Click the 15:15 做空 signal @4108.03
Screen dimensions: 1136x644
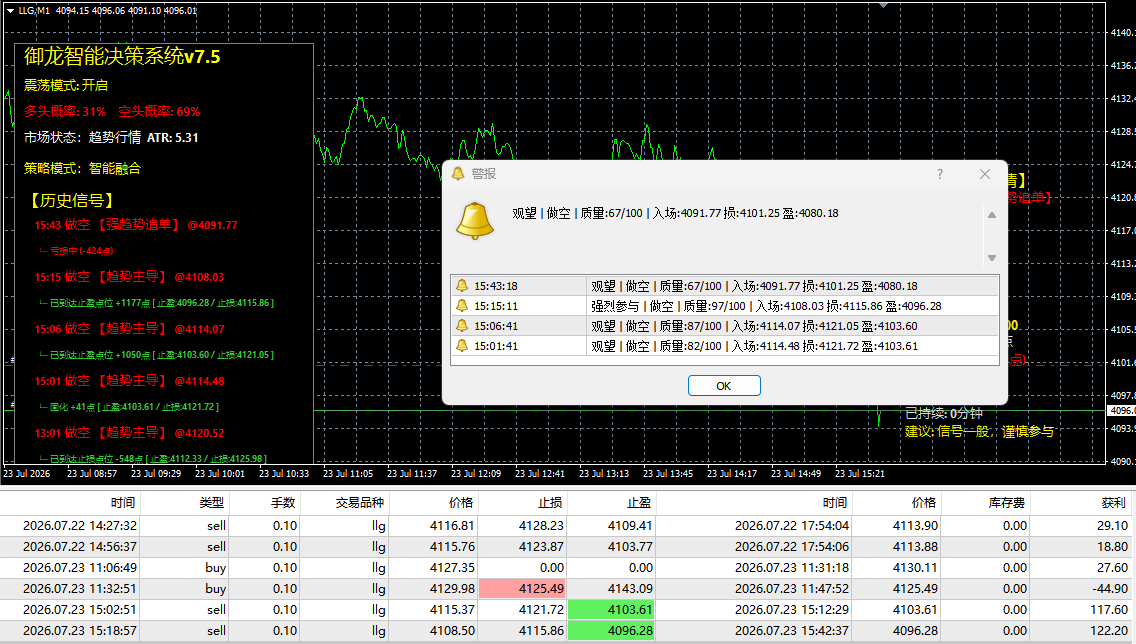coord(129,277)
